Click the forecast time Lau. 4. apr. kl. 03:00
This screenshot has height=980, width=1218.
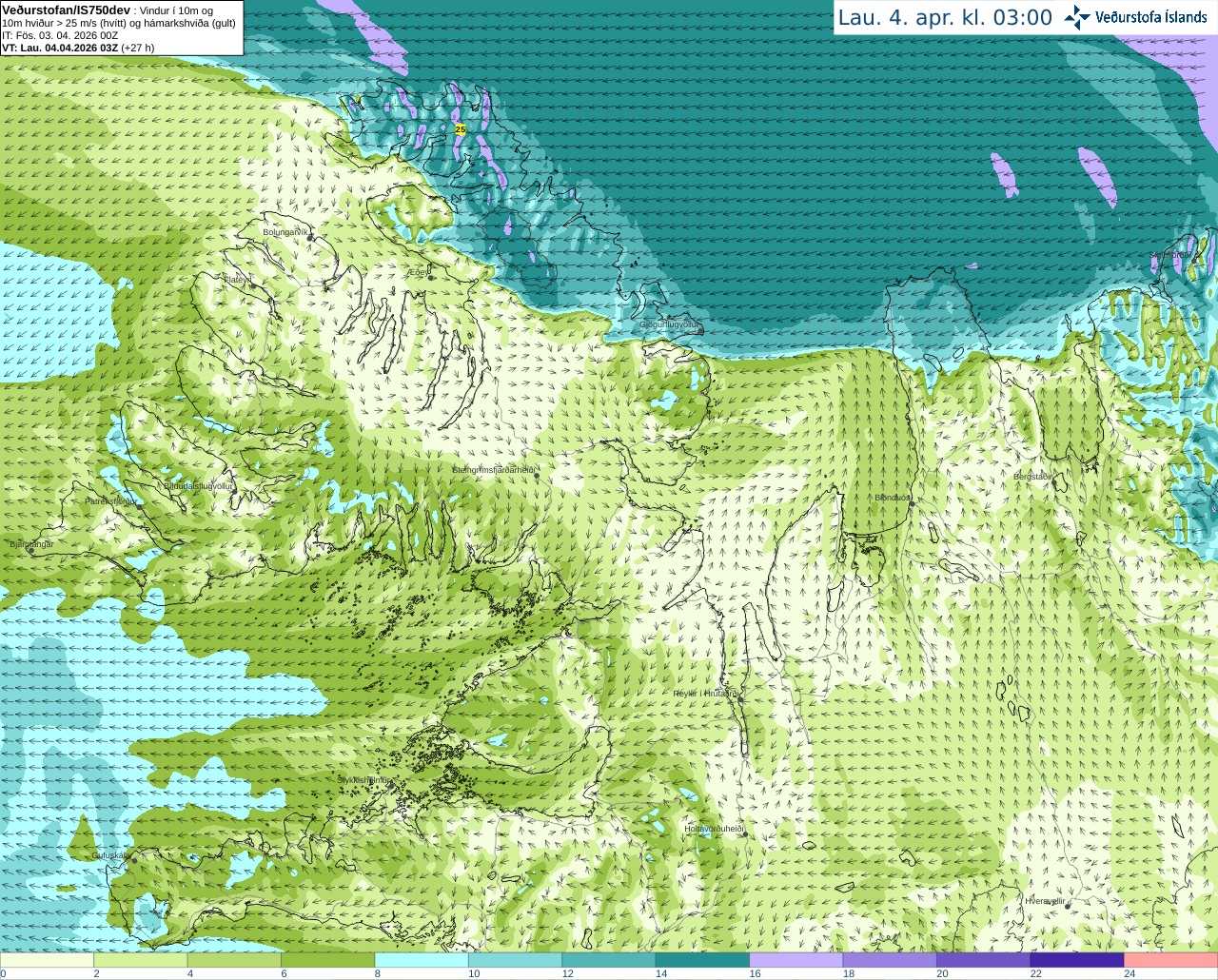point(945,17)
